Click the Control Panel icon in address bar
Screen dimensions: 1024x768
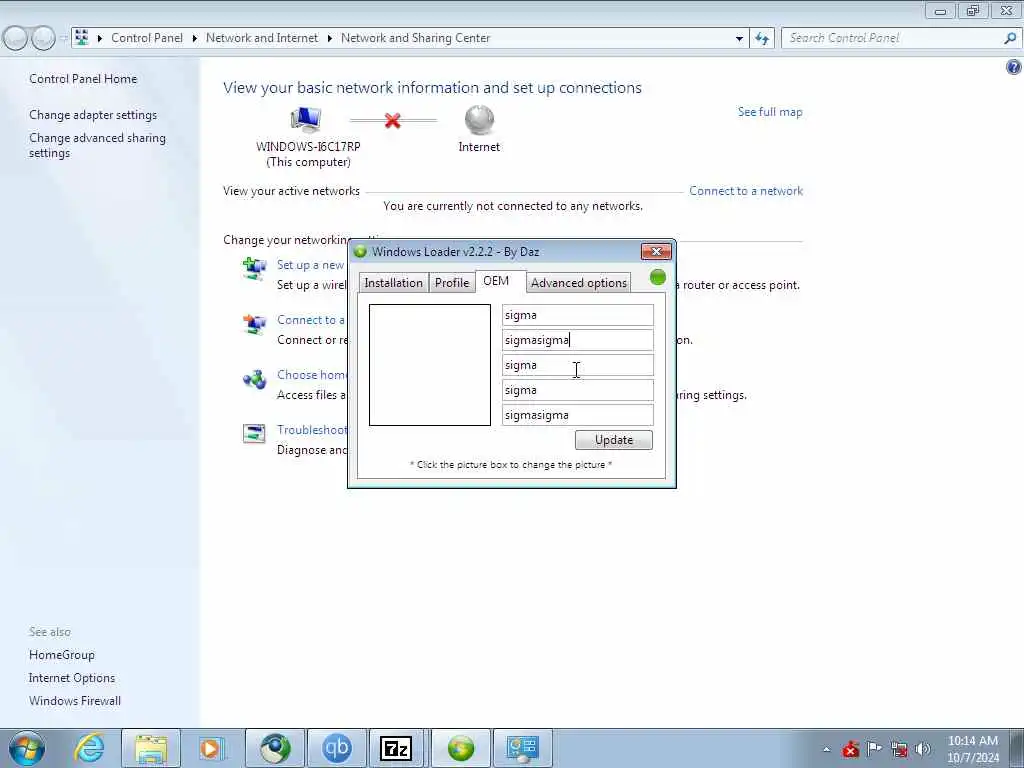point(82,37)
